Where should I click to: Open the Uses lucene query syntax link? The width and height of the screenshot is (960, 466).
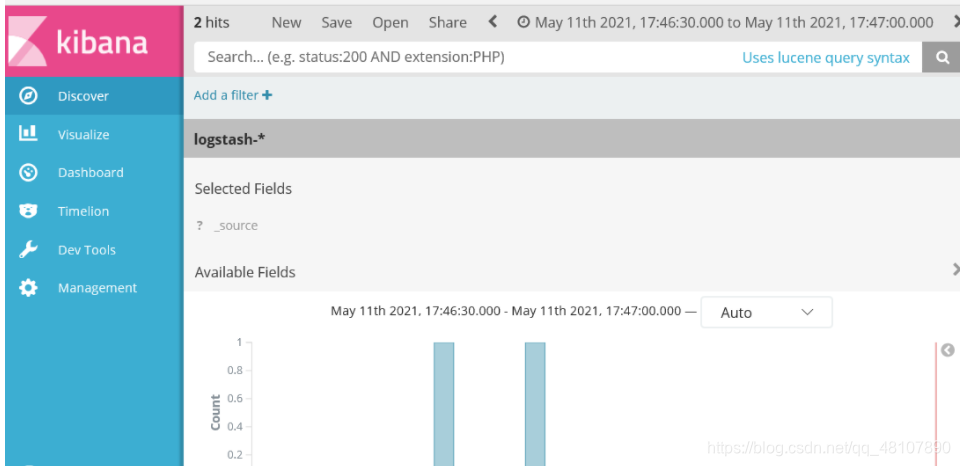click(x=826, y=58)
